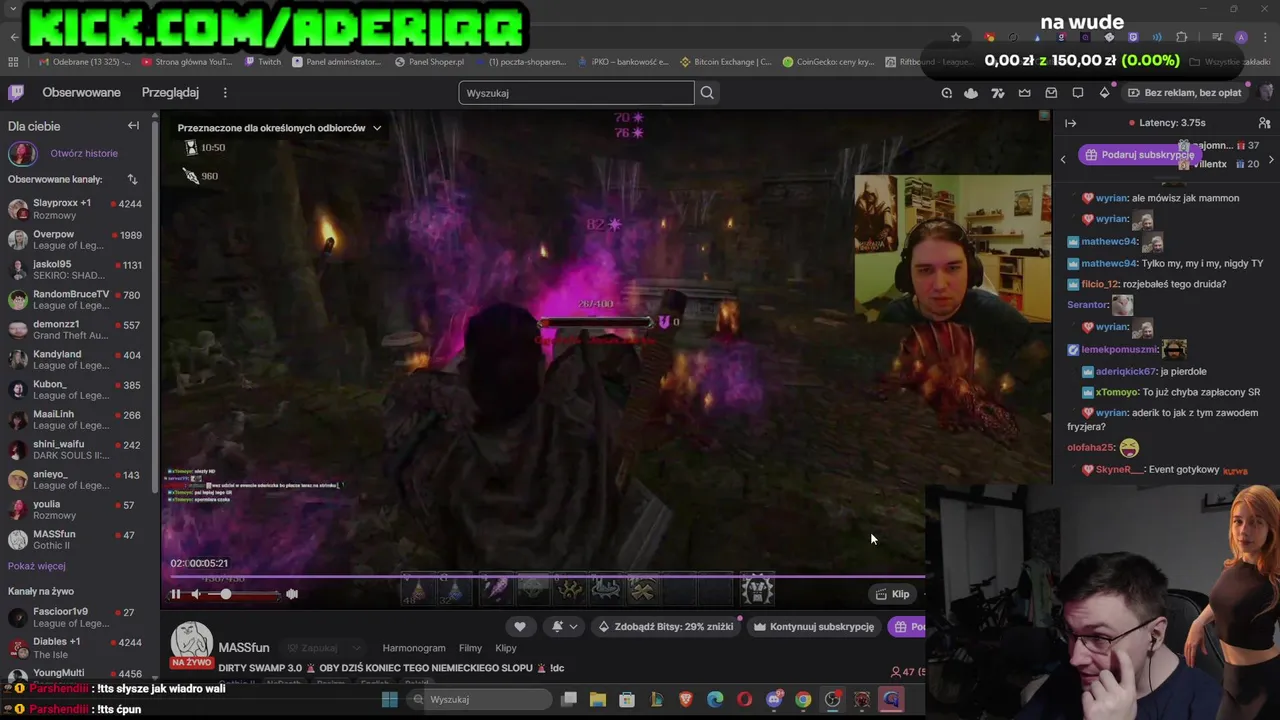This screenshot has height=720, width=1280.
Task: Open Discord from the taskbar
Action: point(774,699)
